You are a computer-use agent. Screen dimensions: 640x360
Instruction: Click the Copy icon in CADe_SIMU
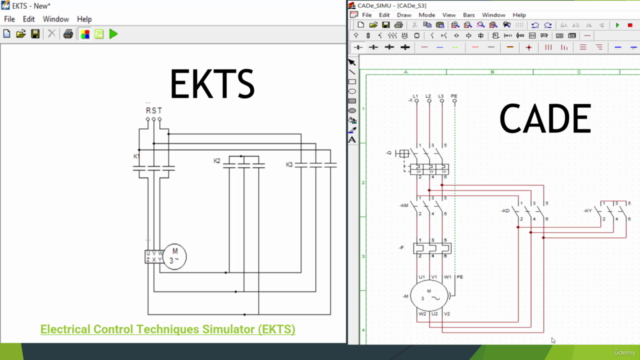pyautogui.click(x=427, y=25)
